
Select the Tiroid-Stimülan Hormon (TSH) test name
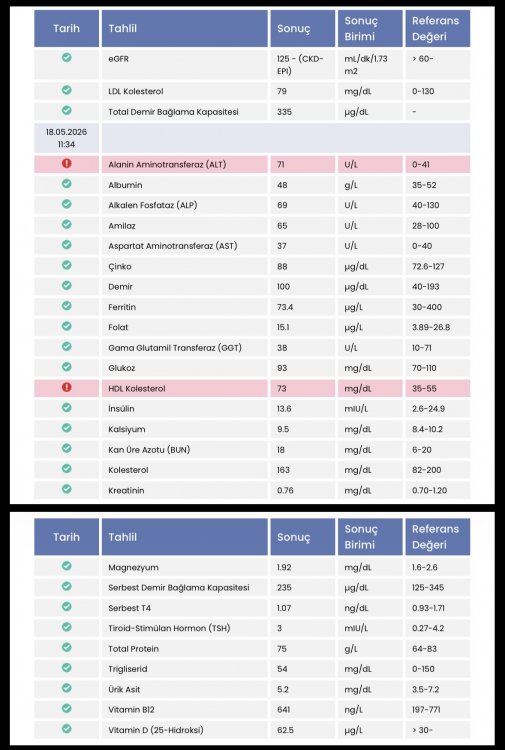pyautogui.click(x=169, y=628)
